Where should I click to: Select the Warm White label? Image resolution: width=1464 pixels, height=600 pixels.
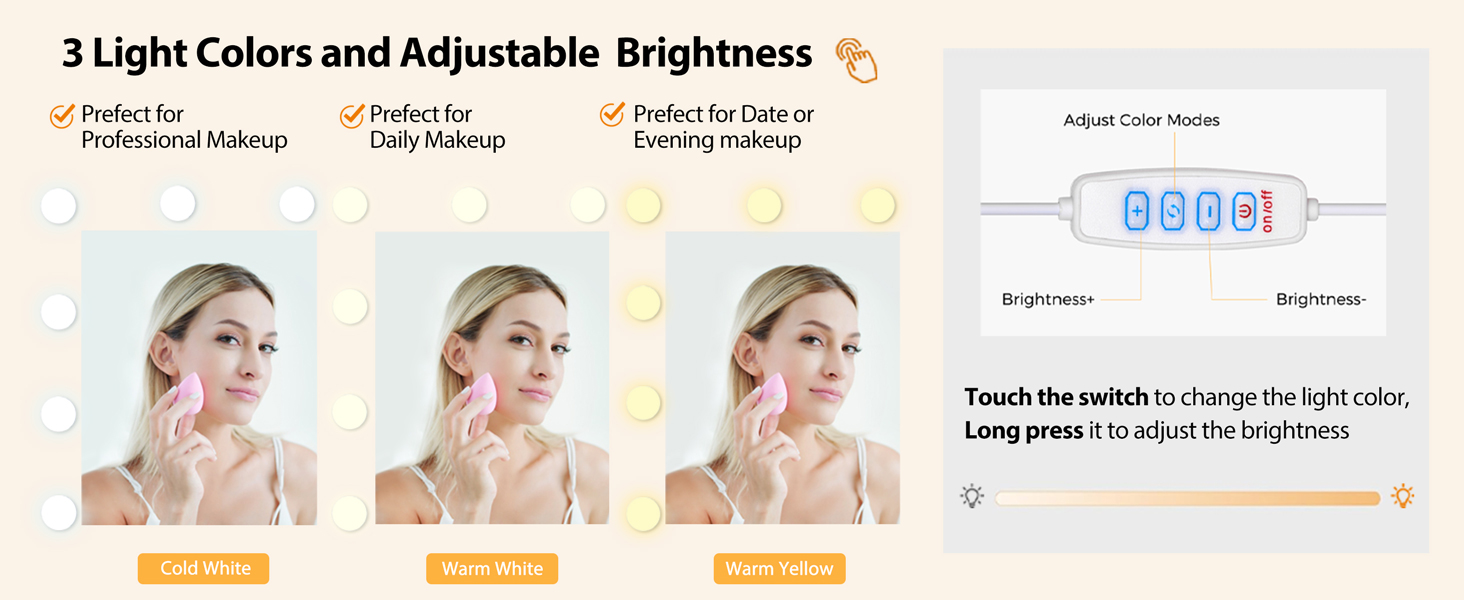click(492, 569)
